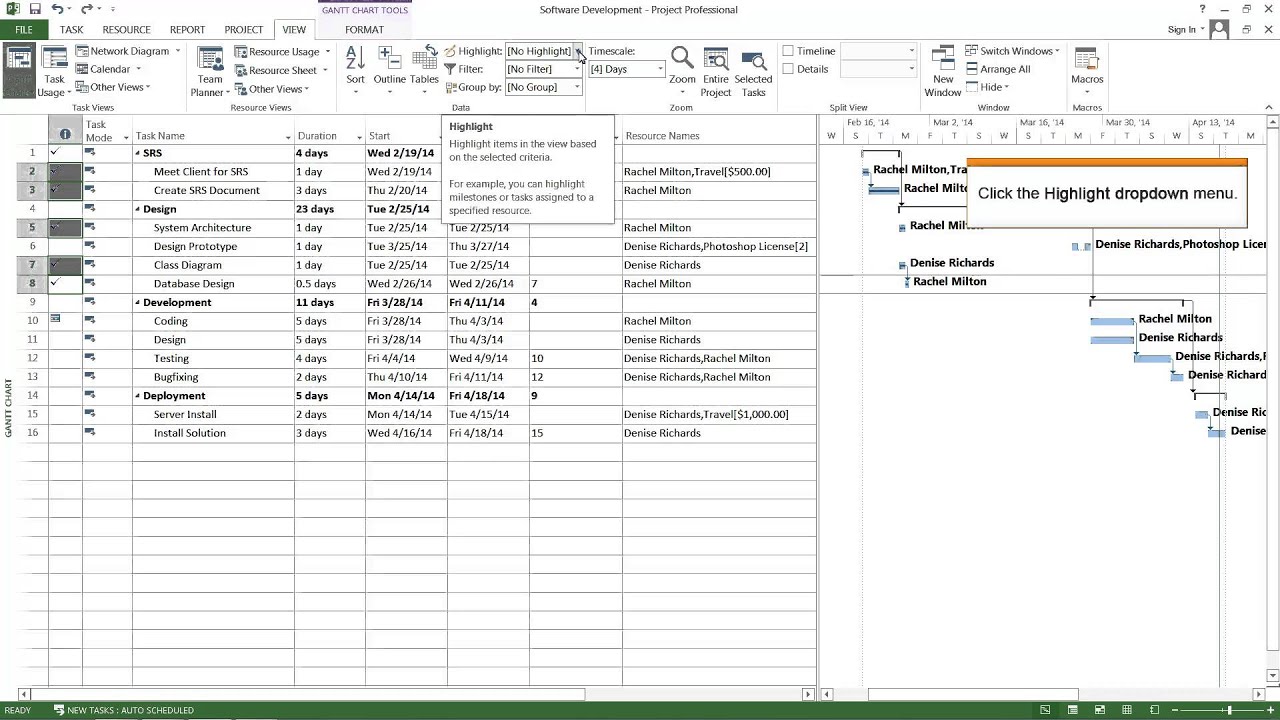Switch to the Resource Sheet view
Viewport: 1280px width, 720px height.
[x=281, y=70]
